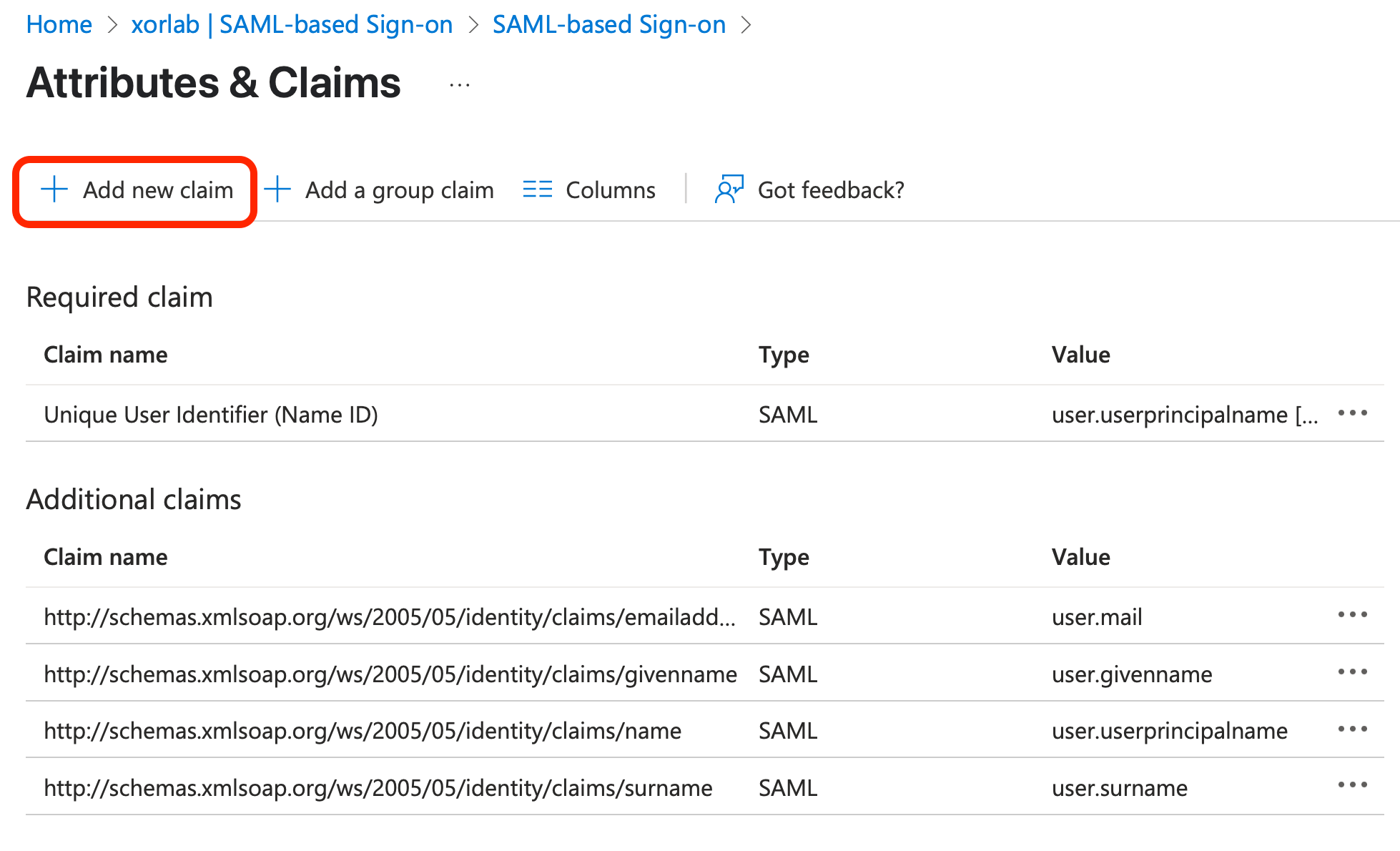Select the claims/givenname claim name
This screenshot has height=851, width=1400.
click(390, 674)
